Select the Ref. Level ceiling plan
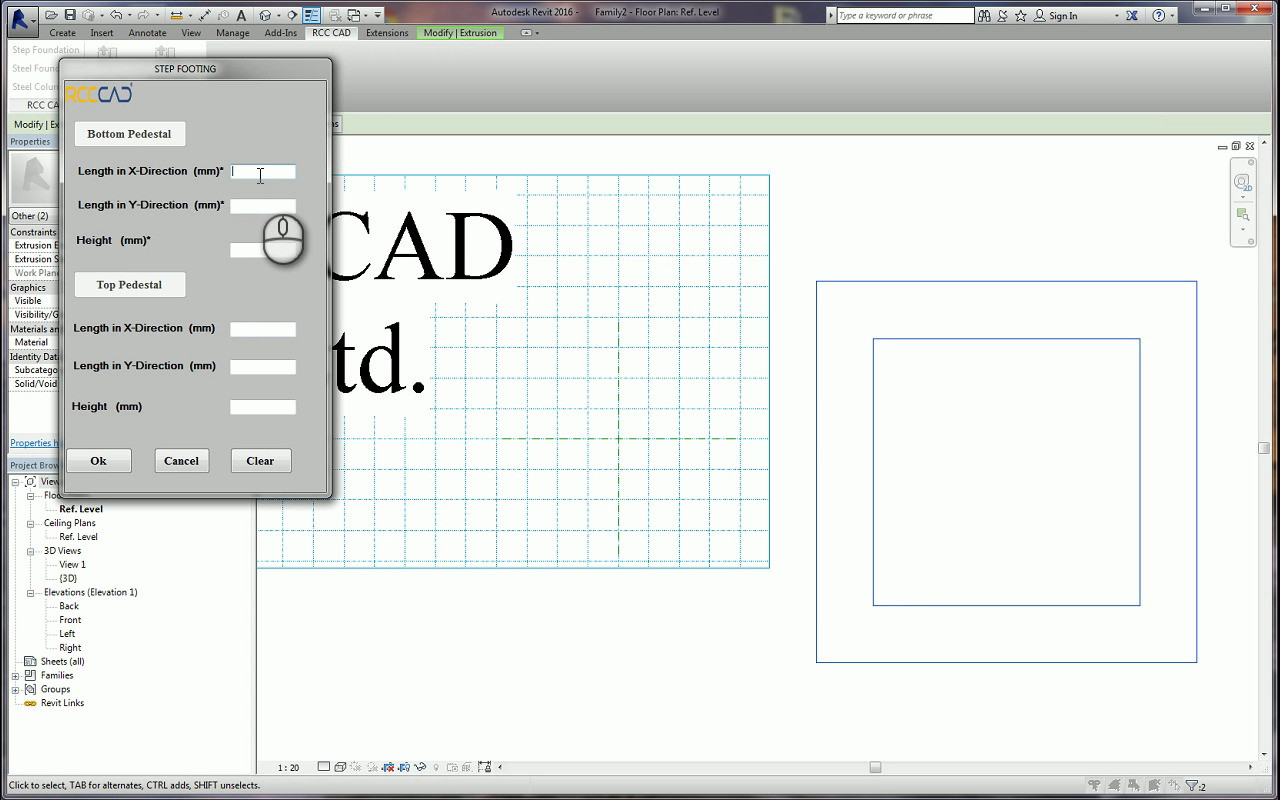 [78, 537]
